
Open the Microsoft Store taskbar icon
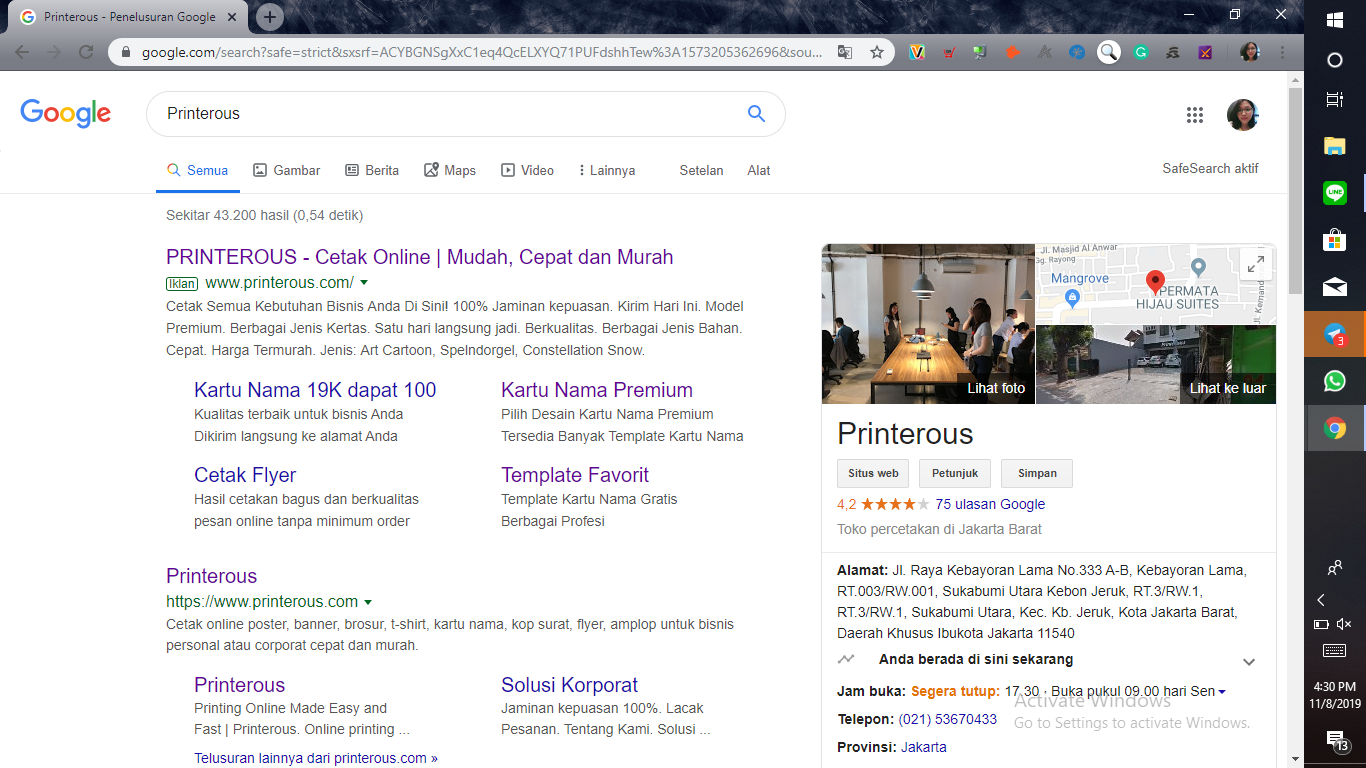click(1335, 240)
